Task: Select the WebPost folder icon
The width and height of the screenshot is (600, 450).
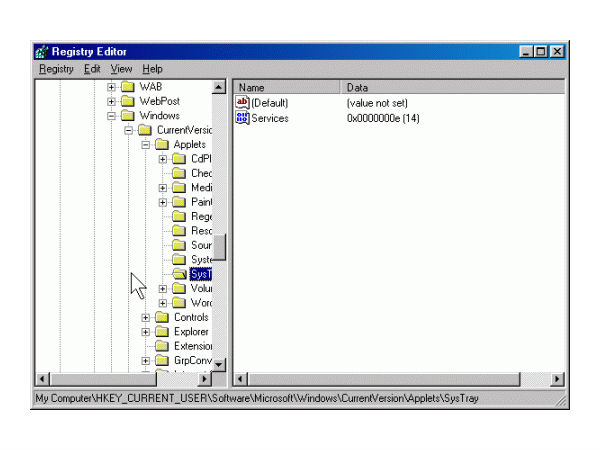Action: pyautogui.click(x=128, y=101)
